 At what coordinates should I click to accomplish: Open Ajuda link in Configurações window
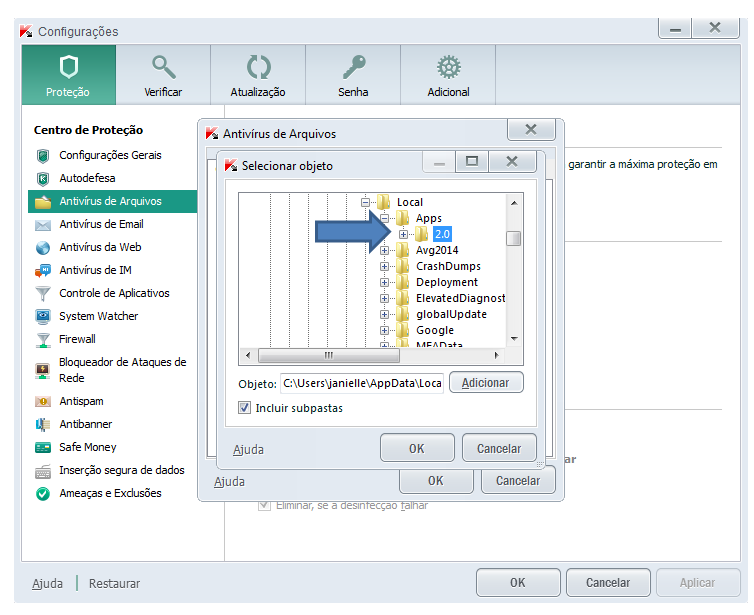pos(48,583)
